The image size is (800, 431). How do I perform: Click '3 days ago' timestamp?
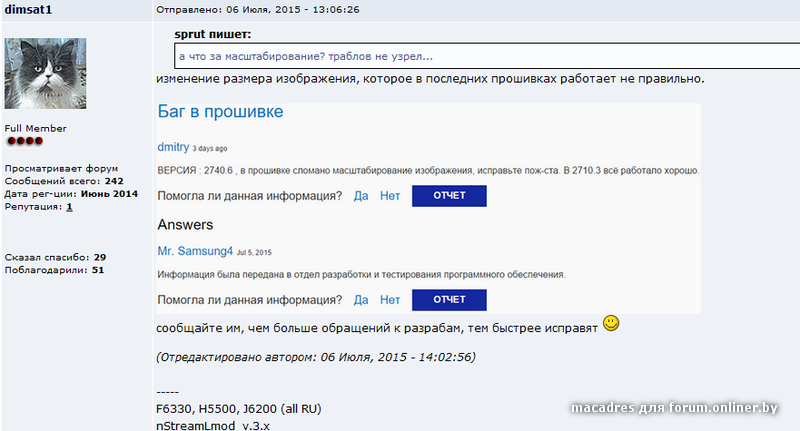[210, 148]
